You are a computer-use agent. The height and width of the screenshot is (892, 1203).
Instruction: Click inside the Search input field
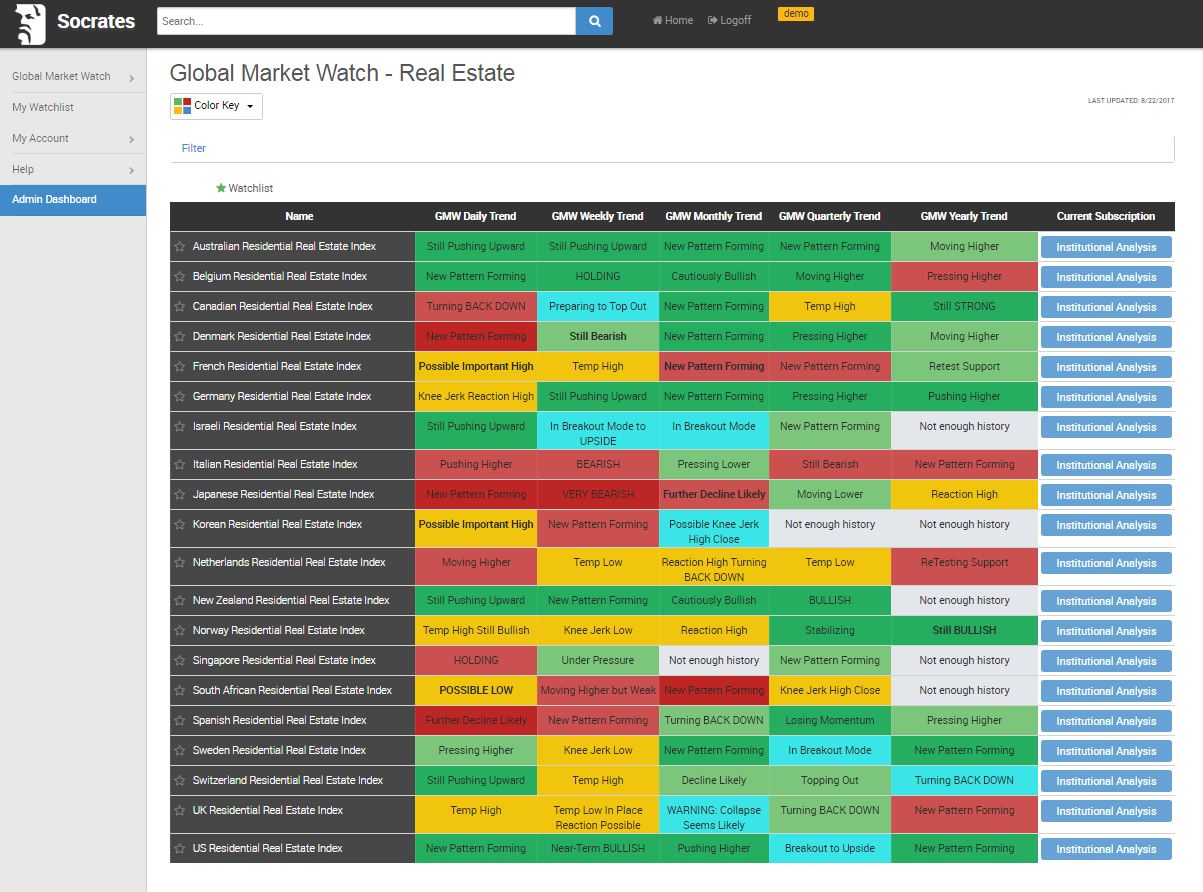366,21
